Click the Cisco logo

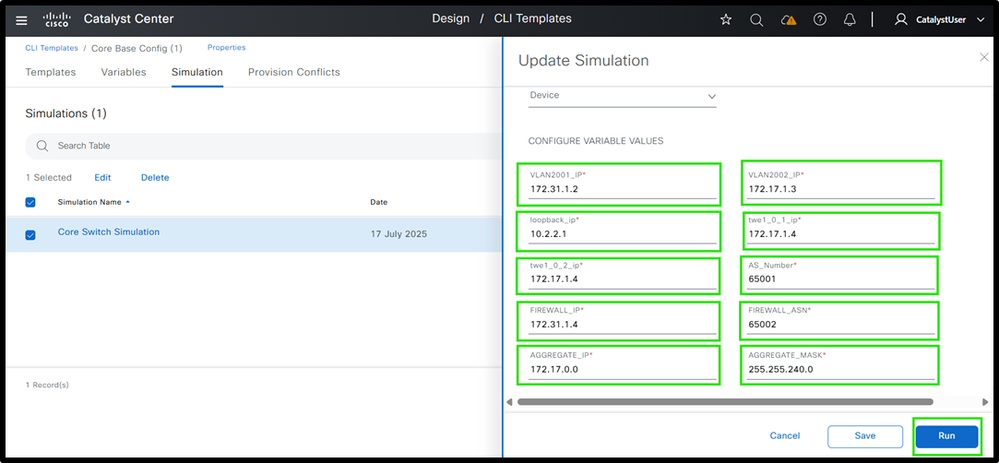coord(56,20)
